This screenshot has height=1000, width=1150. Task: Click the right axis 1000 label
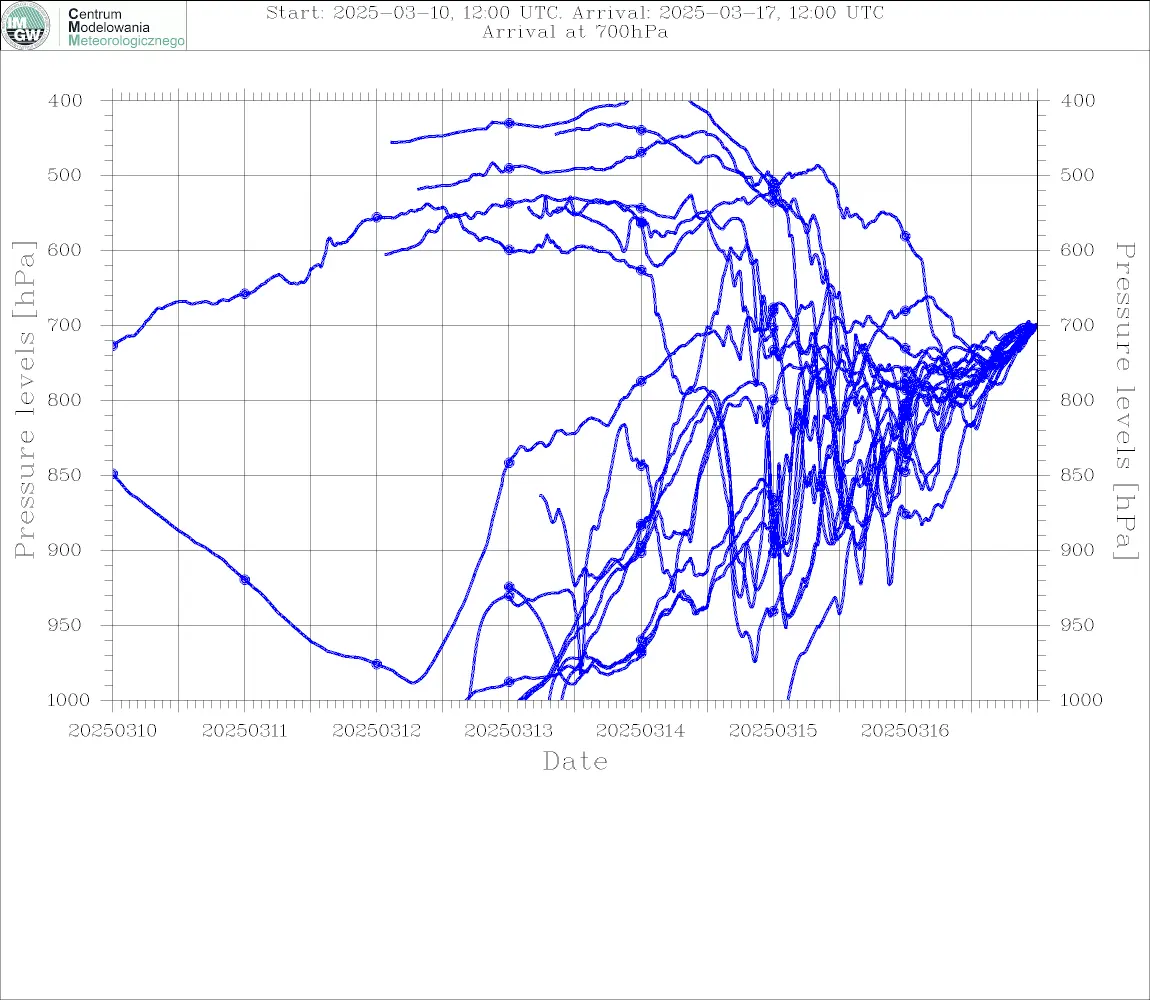[x=1082, y=700]
